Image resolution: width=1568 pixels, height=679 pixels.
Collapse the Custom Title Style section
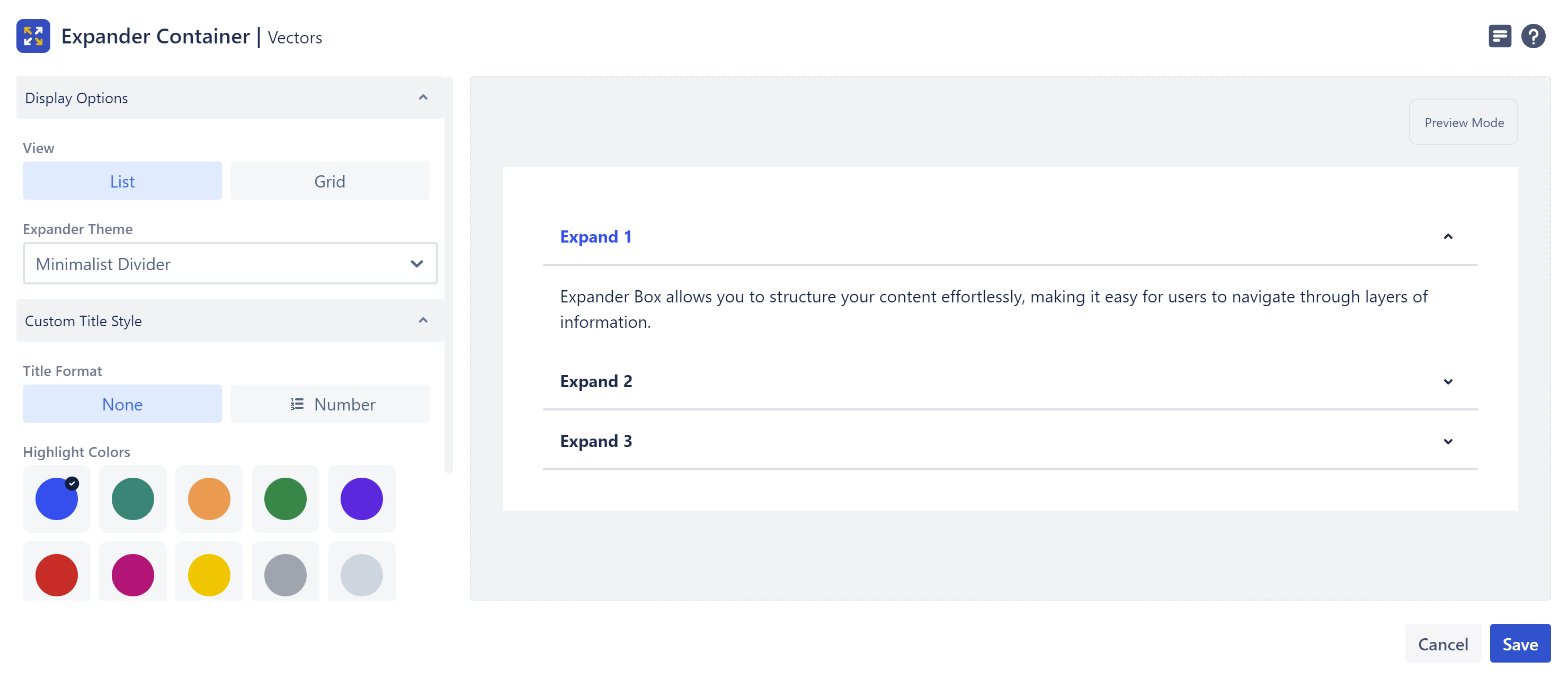(x=424, y=320)
